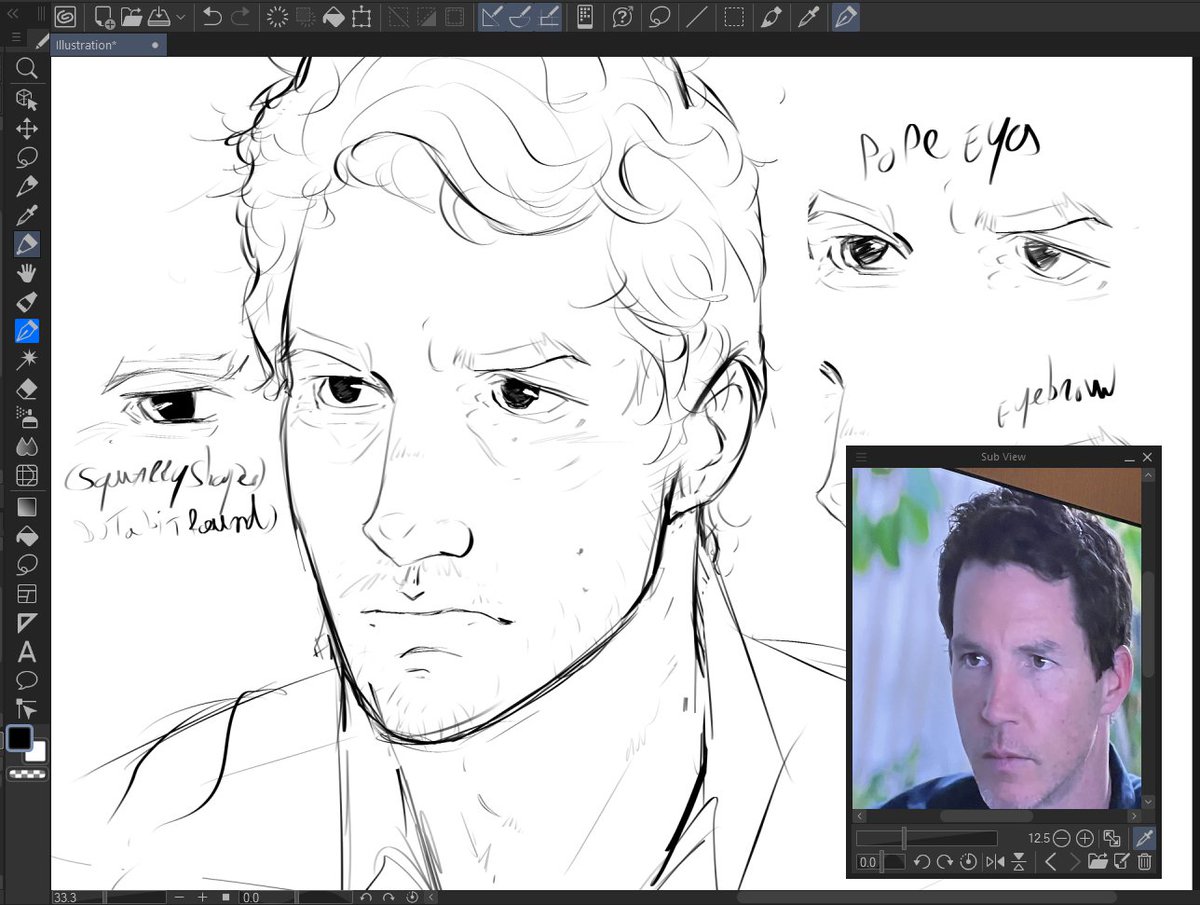Click the Undo icon in the top toolbar
Viewport: 1200px width, 905px height.
213,16
